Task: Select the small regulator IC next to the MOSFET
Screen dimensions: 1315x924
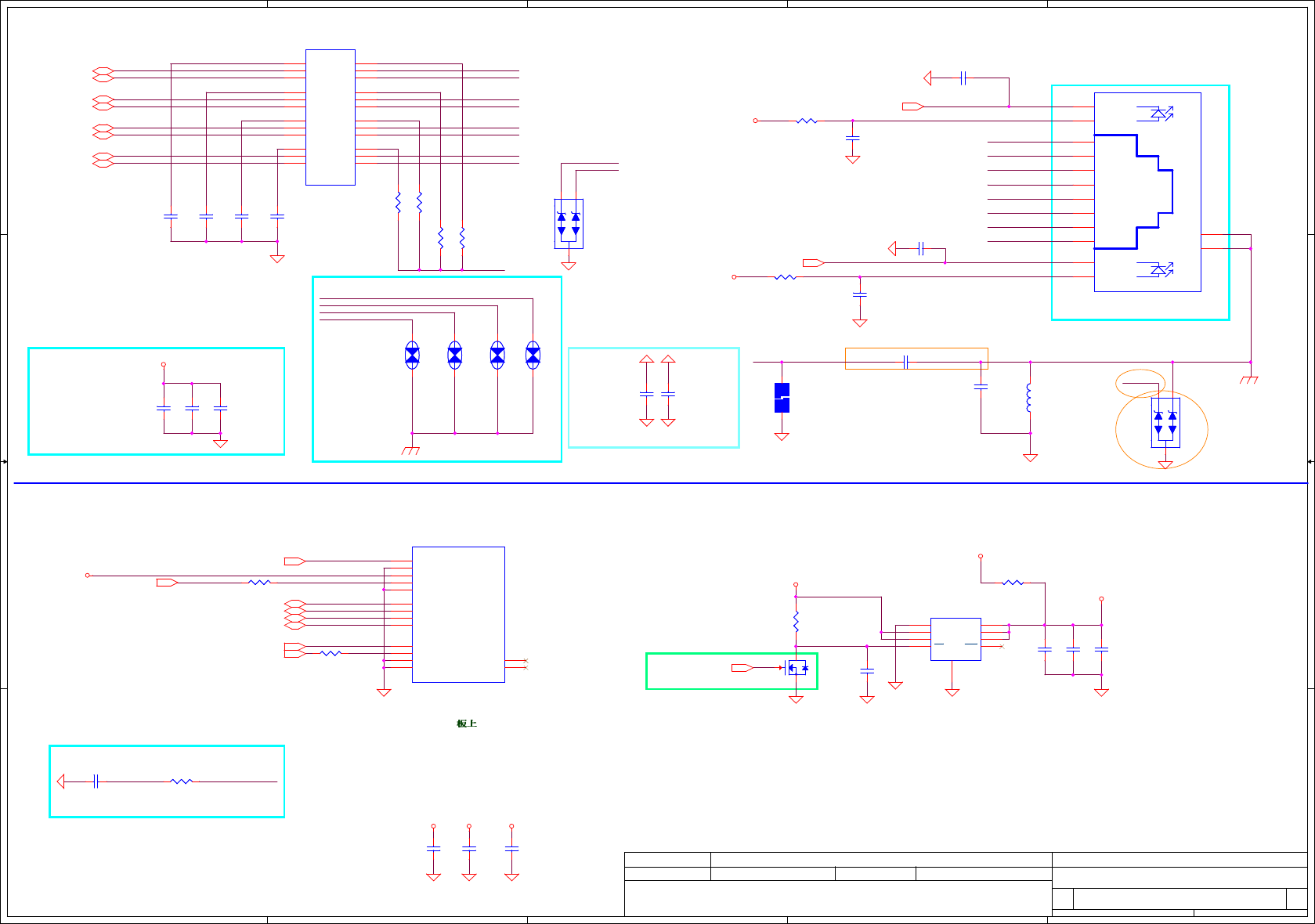Action: (956, 639)
